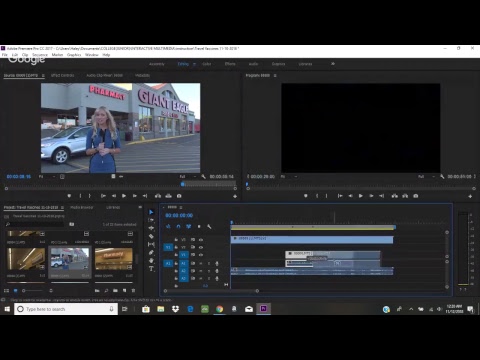Toggle nest sequences insert mode icon
The height and width of the screenshot is (360, 480).
tap(168, 227)
